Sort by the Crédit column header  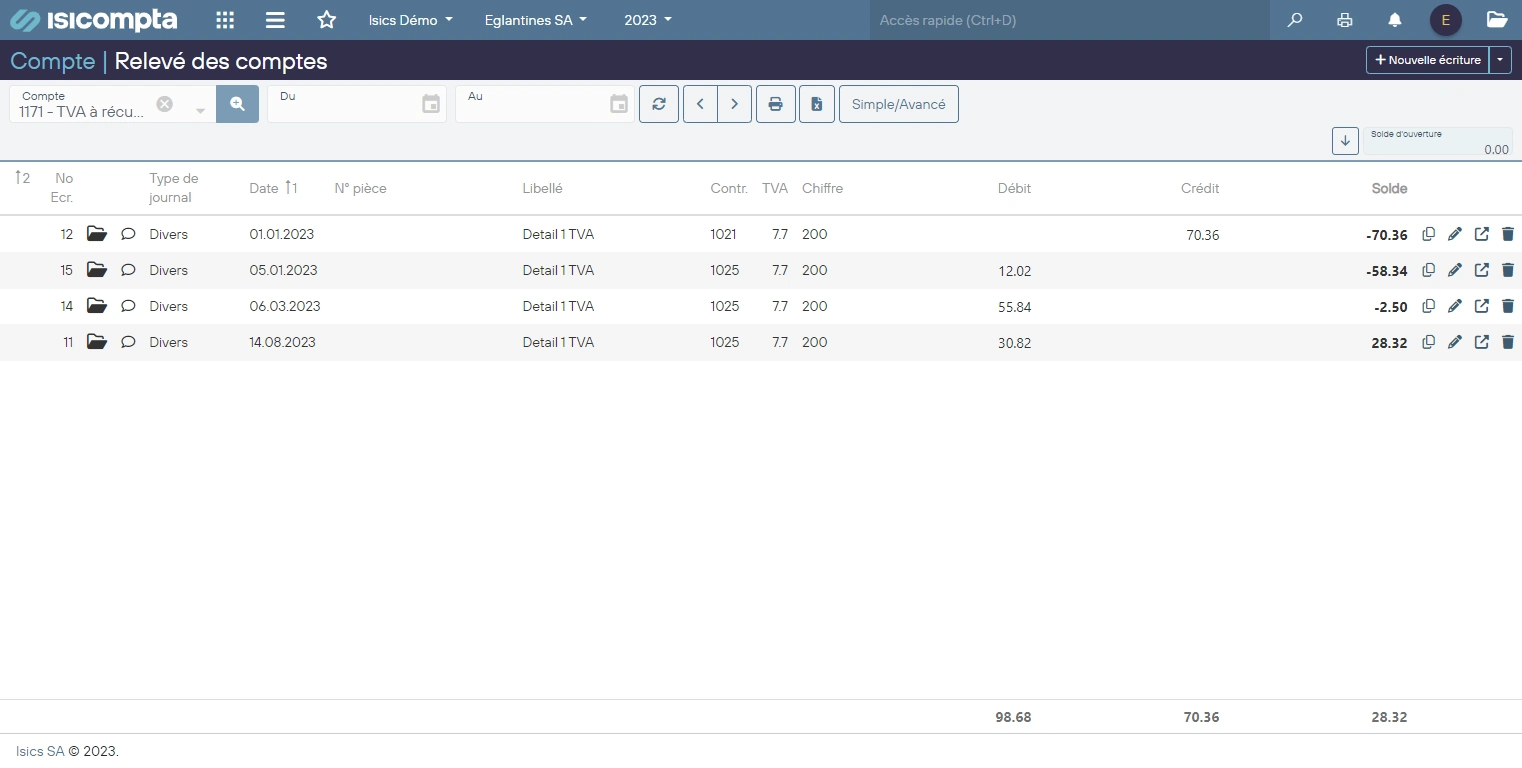[x=1200, y=188]
